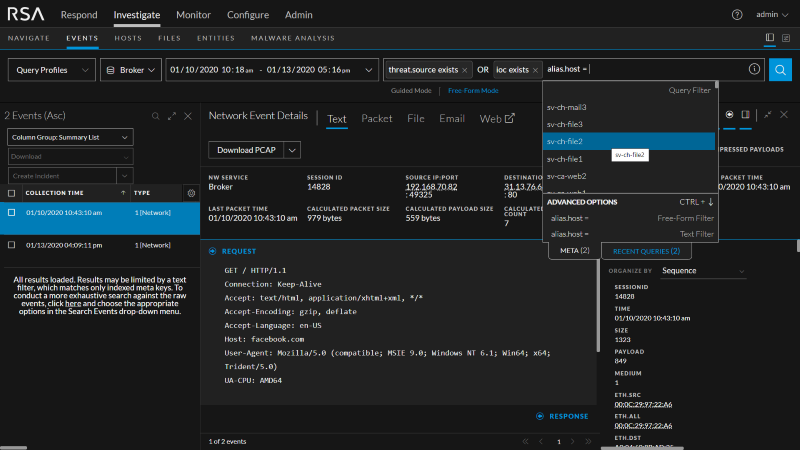Image resolution: width=800 pixels, height=450 pixels.
Task: Toggle the meta panel icon in details header
Action: tap(745, 115)
